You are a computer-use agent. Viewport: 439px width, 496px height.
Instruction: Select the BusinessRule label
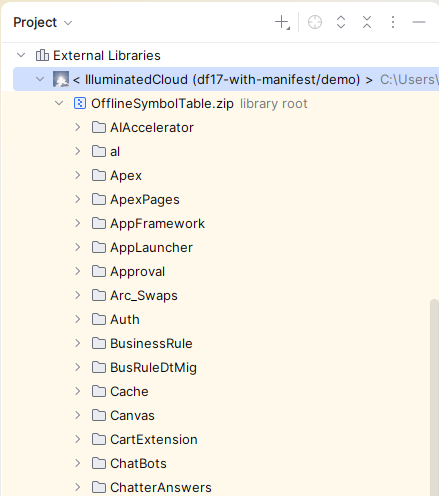[x=151, y=344]
